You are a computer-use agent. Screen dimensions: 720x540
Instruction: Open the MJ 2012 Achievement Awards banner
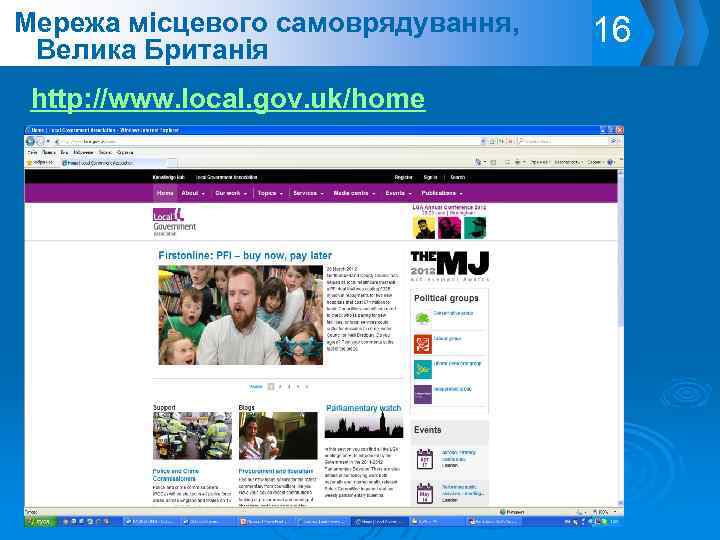[450, 266]
